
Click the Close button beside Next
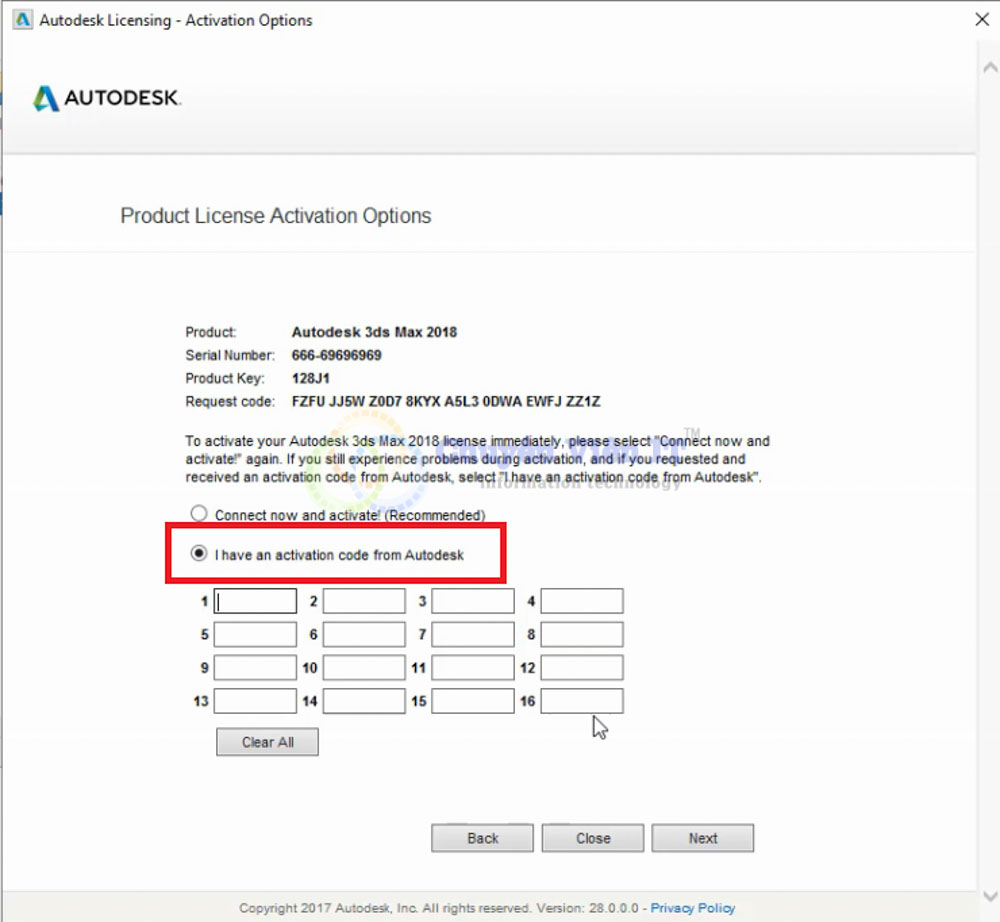tap(592, 838)
